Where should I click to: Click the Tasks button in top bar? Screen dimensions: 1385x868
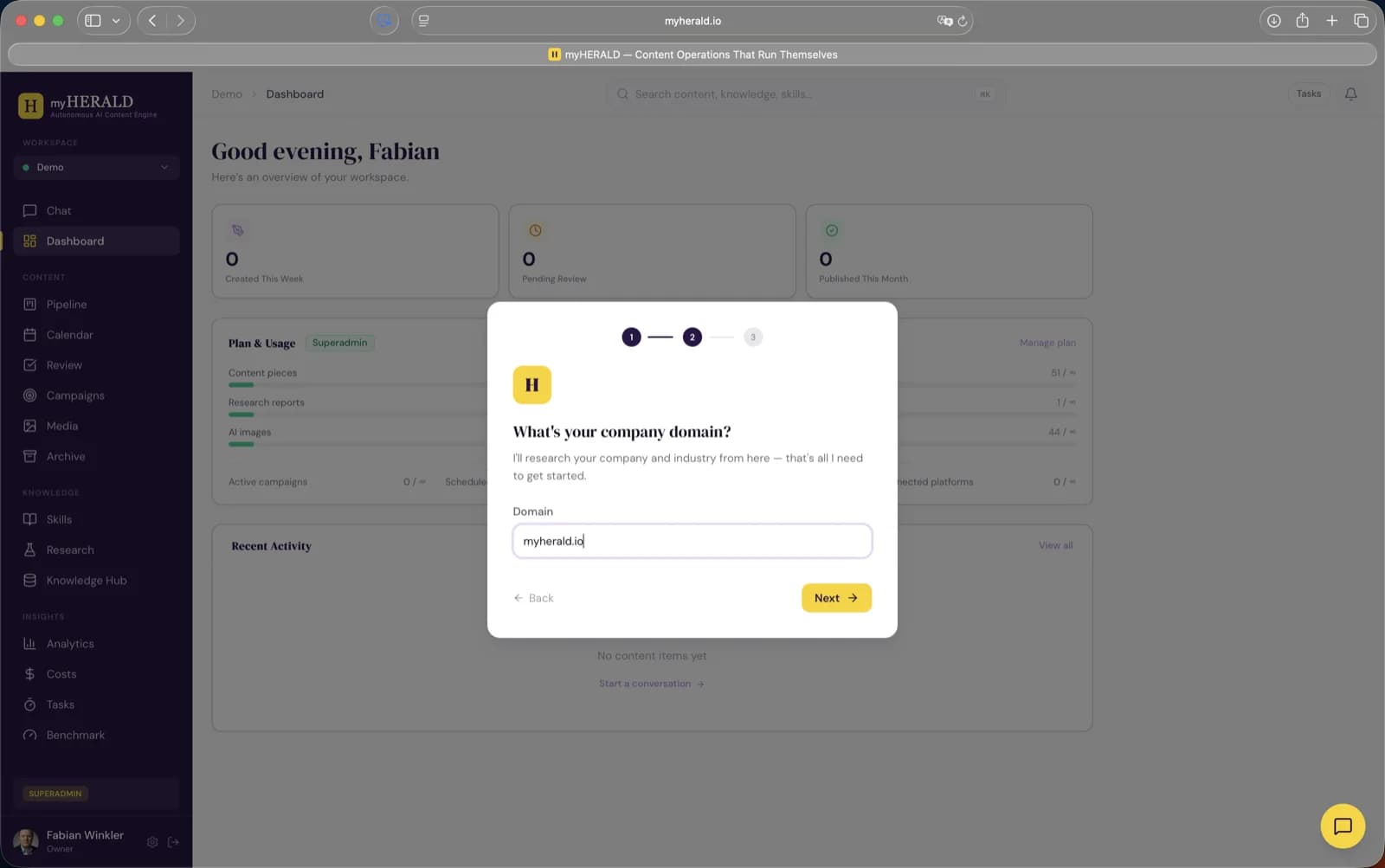point(1308,93)
